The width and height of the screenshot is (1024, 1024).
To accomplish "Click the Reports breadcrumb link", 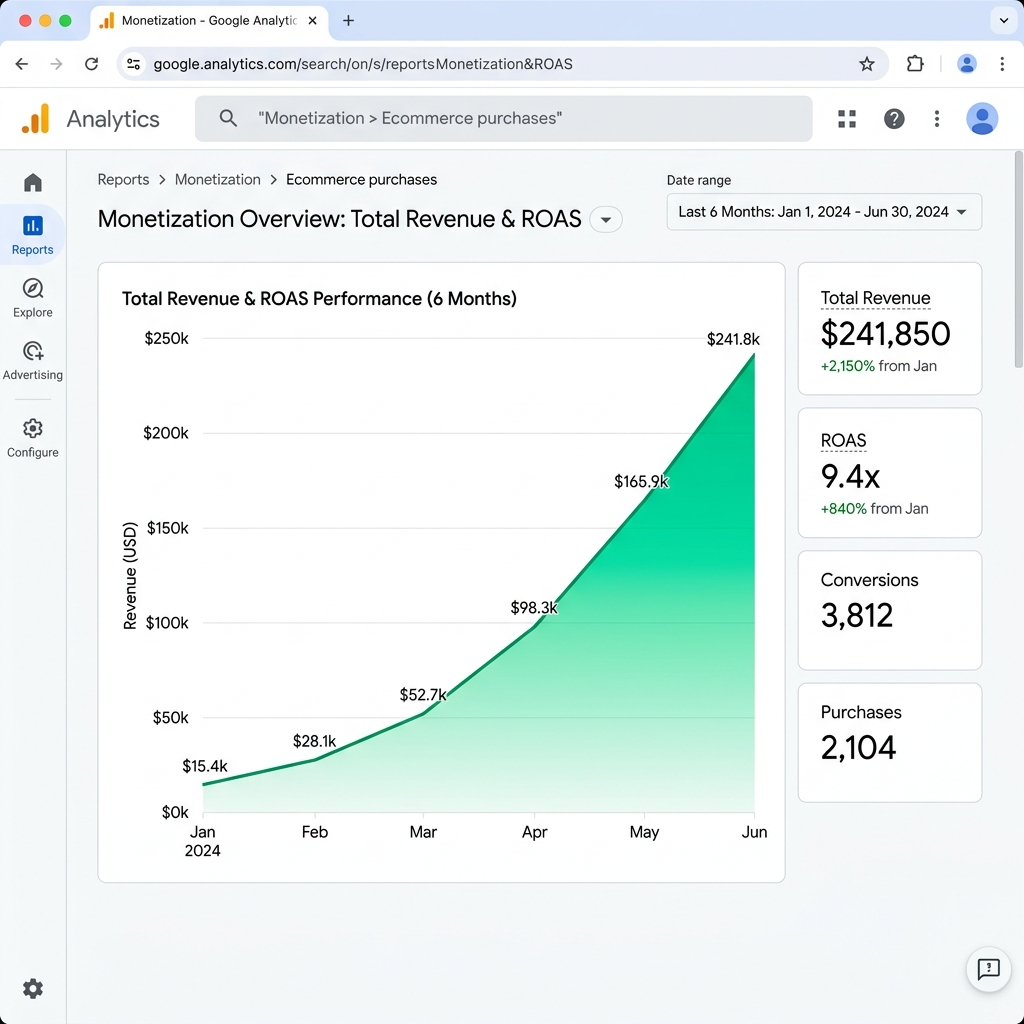I will click(123, 180).
